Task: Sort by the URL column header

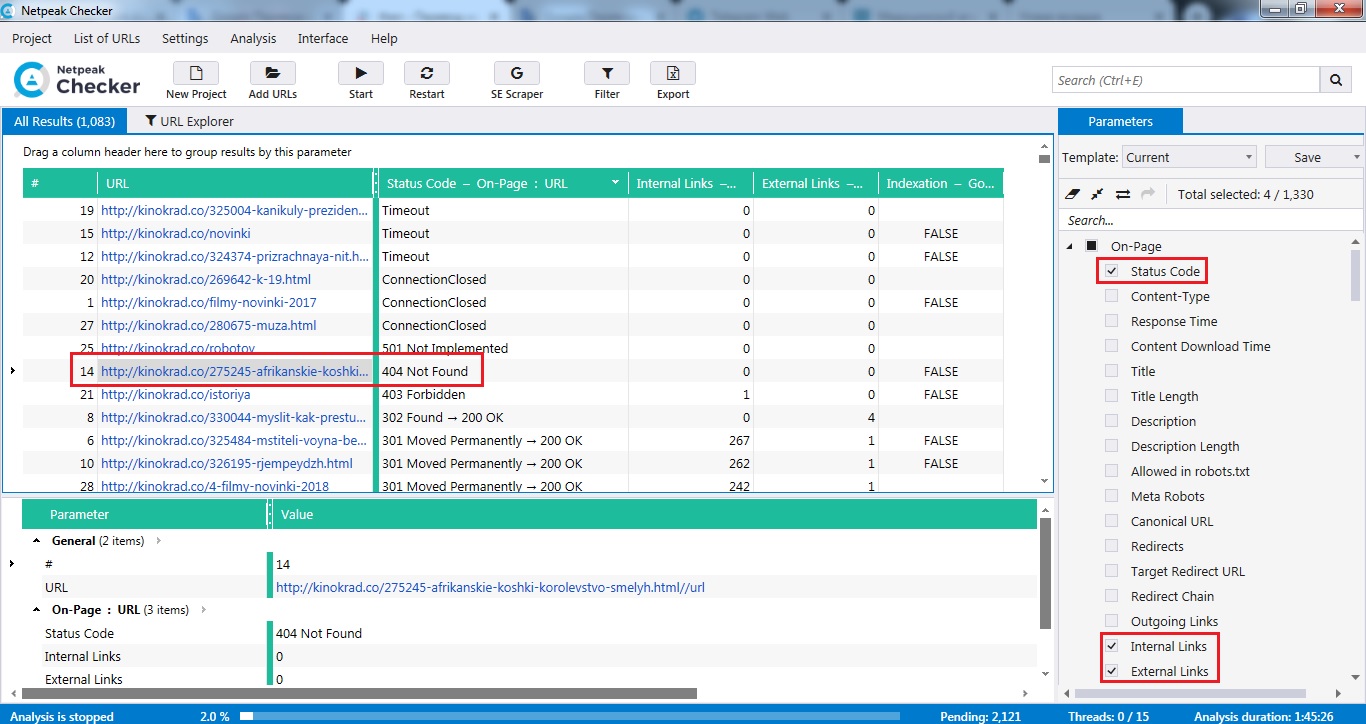Action: click(235, 183)
